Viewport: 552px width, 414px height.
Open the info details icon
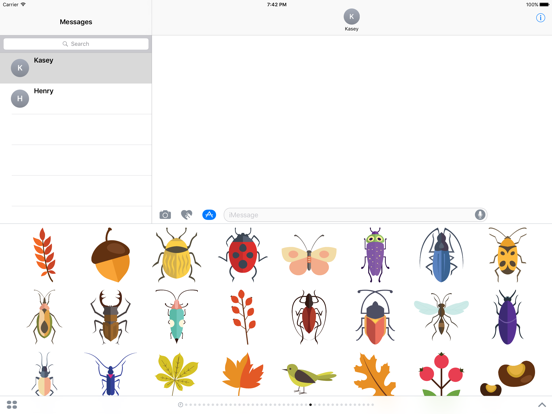pyautogui.click(x=540, y=18)
